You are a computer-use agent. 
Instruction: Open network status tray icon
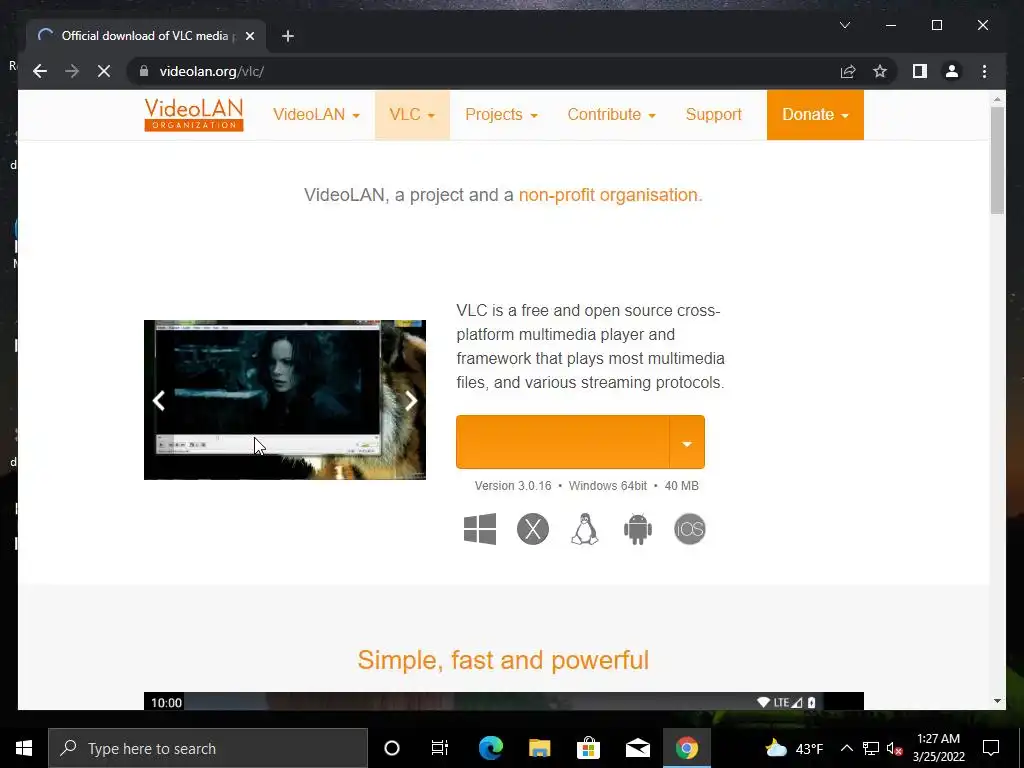pos(871,748)
